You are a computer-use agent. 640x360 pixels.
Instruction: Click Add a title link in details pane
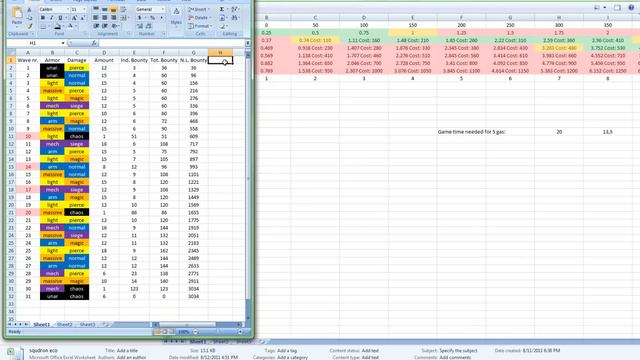point(127,351)
